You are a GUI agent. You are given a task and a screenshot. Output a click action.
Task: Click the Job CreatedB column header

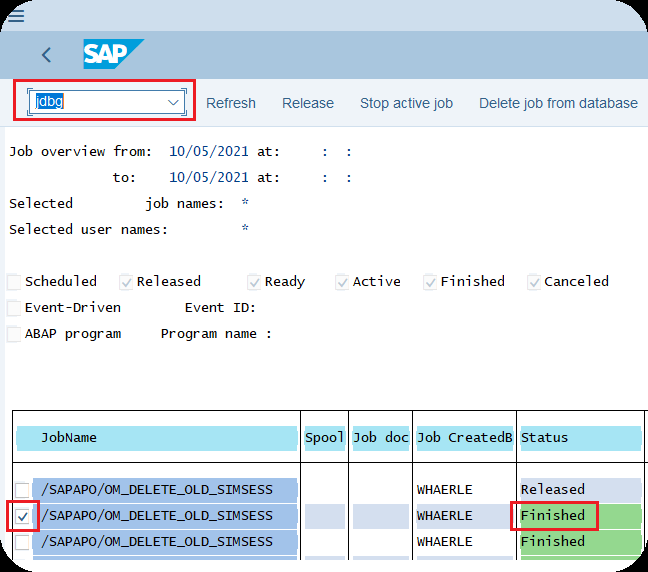coord(465,438)
